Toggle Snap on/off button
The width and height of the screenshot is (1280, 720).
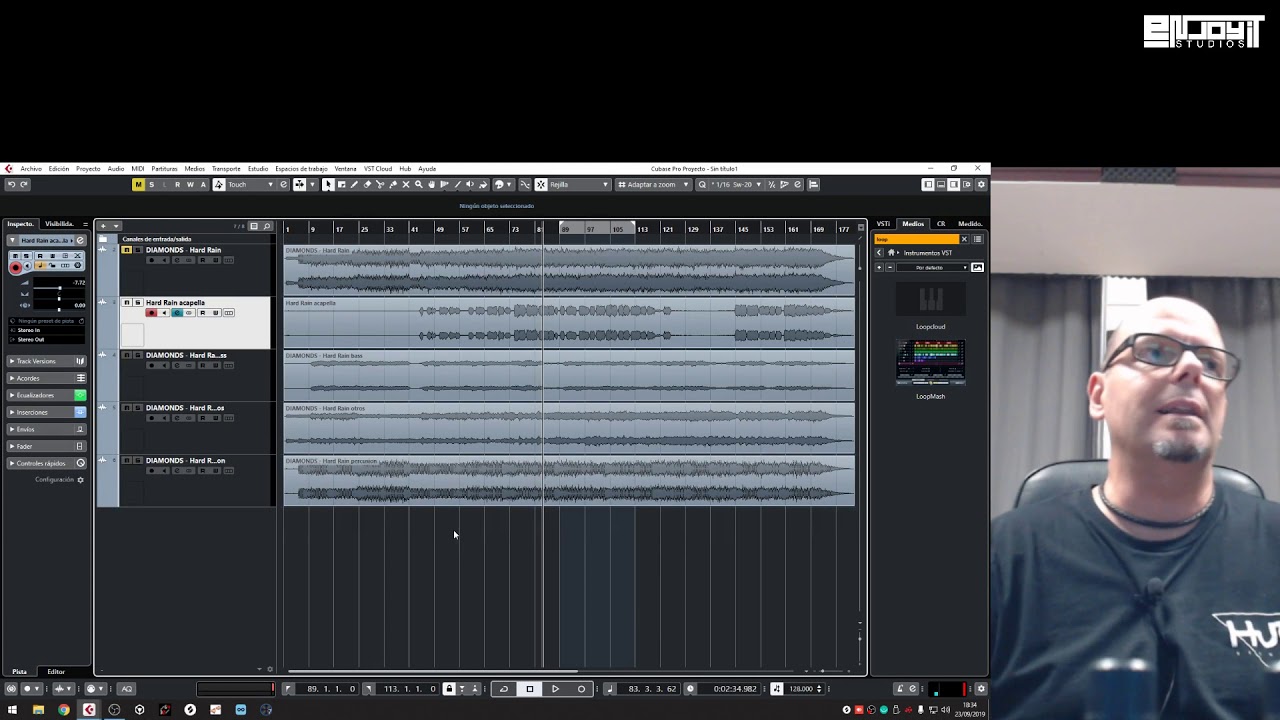pyautogui.click(x=541, y=184)
